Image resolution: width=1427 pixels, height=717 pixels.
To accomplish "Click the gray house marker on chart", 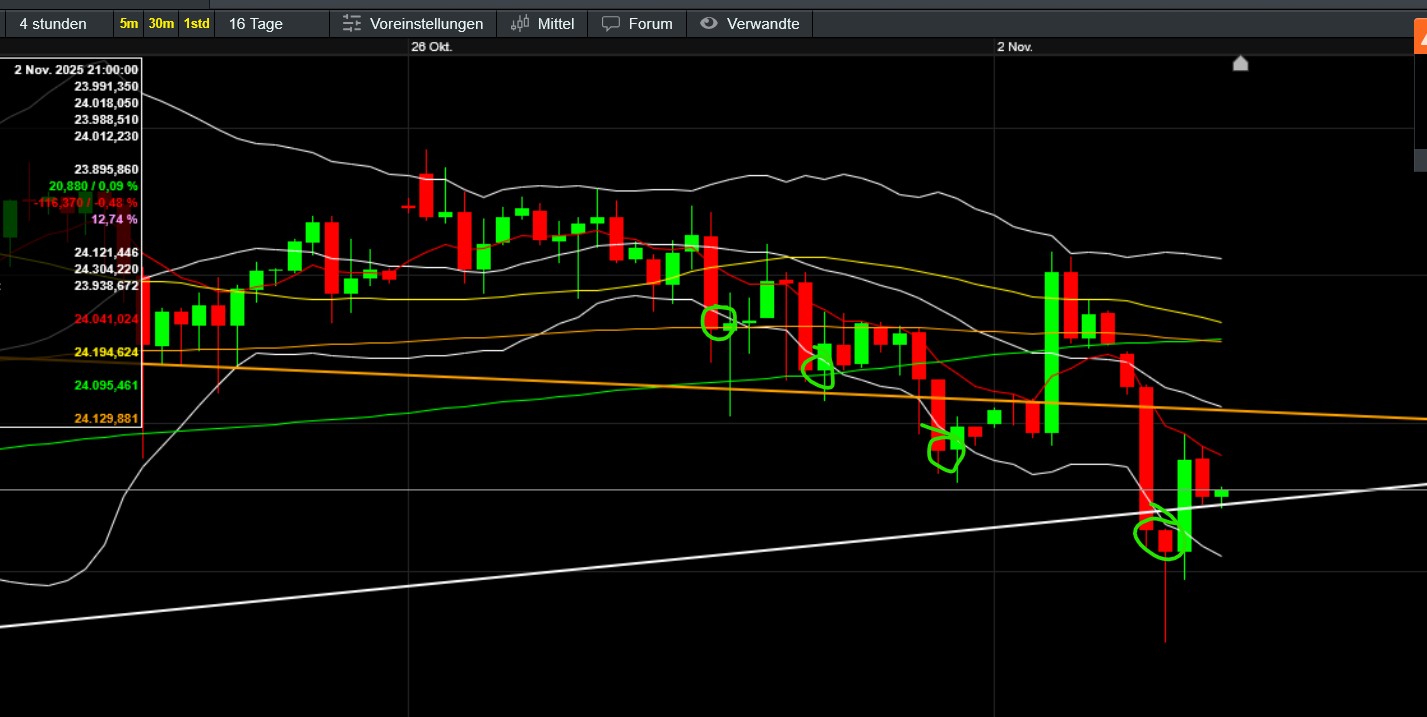I will tap(1240, 64).
